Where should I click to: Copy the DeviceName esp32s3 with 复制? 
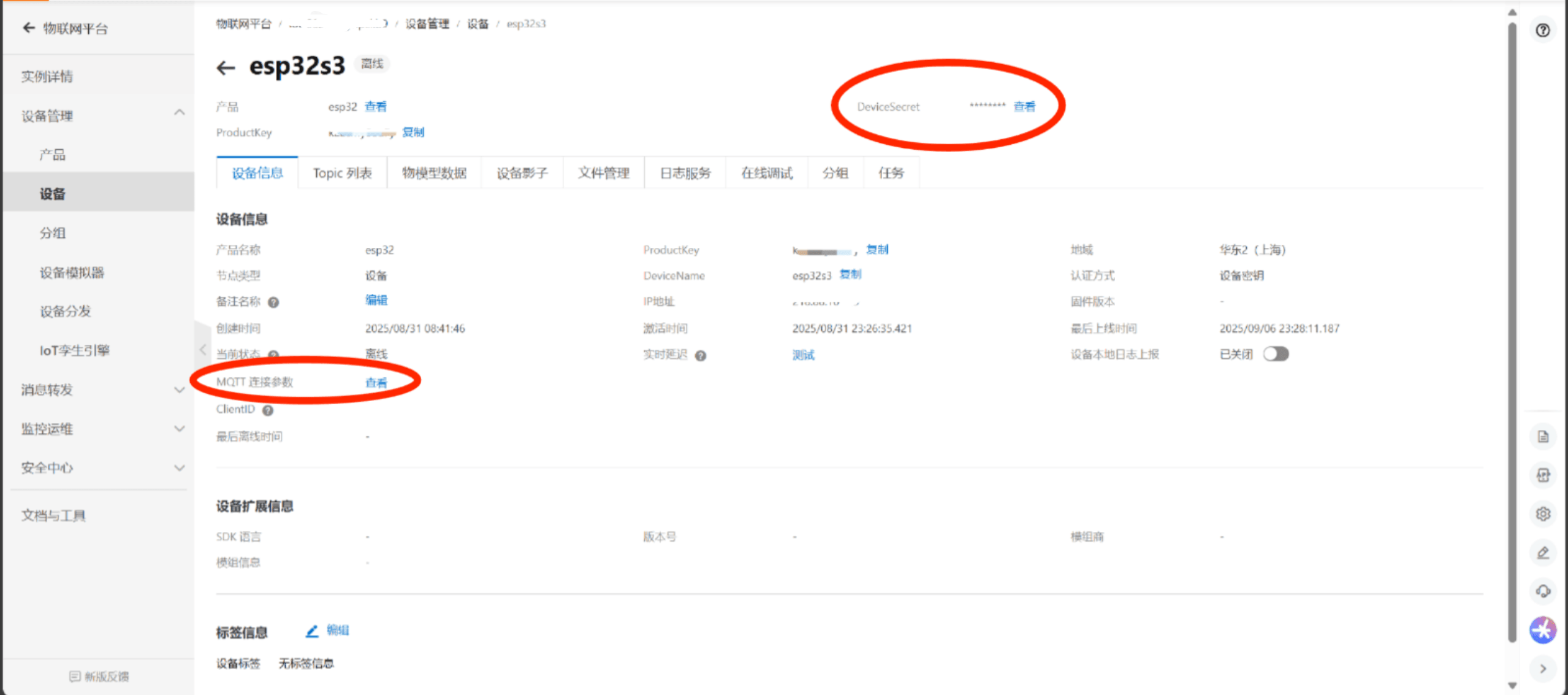coord(850,274)
